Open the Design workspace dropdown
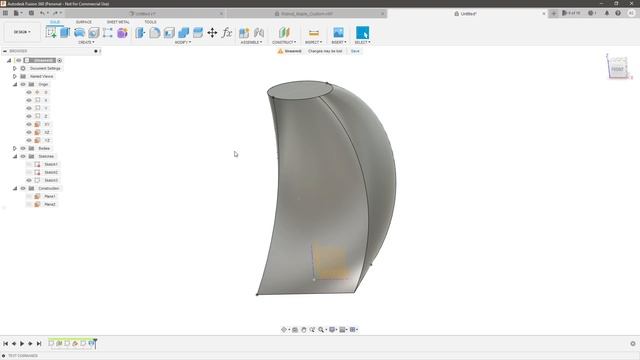Viewport: 640px width, 360px height. pyautogui.click(x=22, y=32)
